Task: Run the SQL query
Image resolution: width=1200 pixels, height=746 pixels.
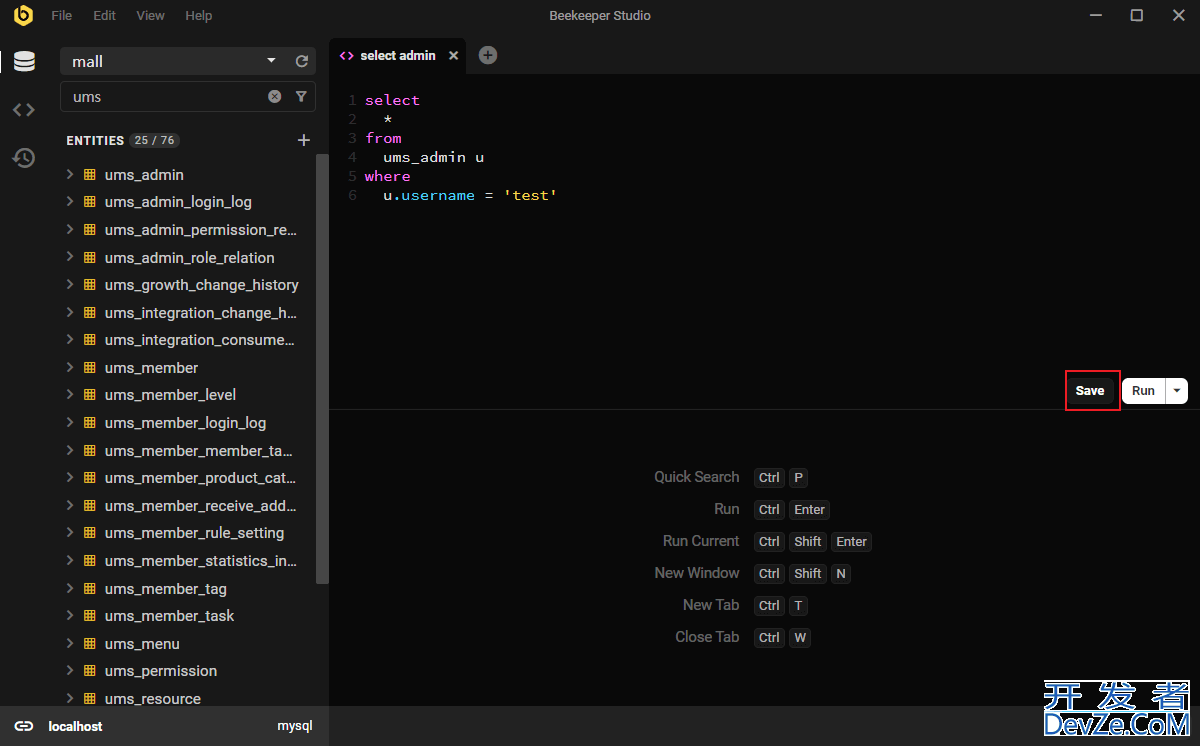Action: click(x=1143, y=391)
